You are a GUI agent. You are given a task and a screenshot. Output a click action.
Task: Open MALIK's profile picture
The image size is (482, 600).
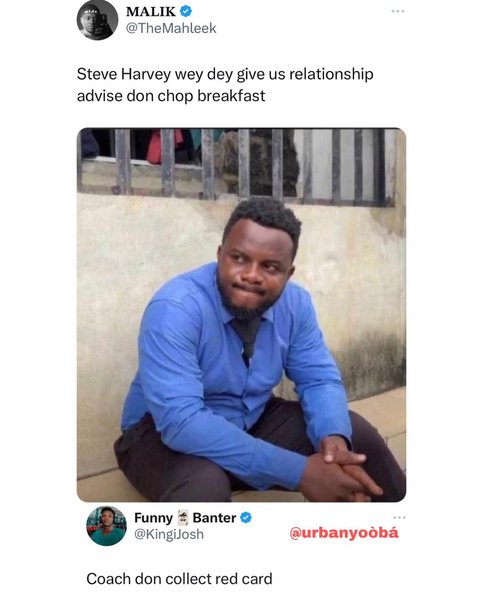[x=97, y=20]
